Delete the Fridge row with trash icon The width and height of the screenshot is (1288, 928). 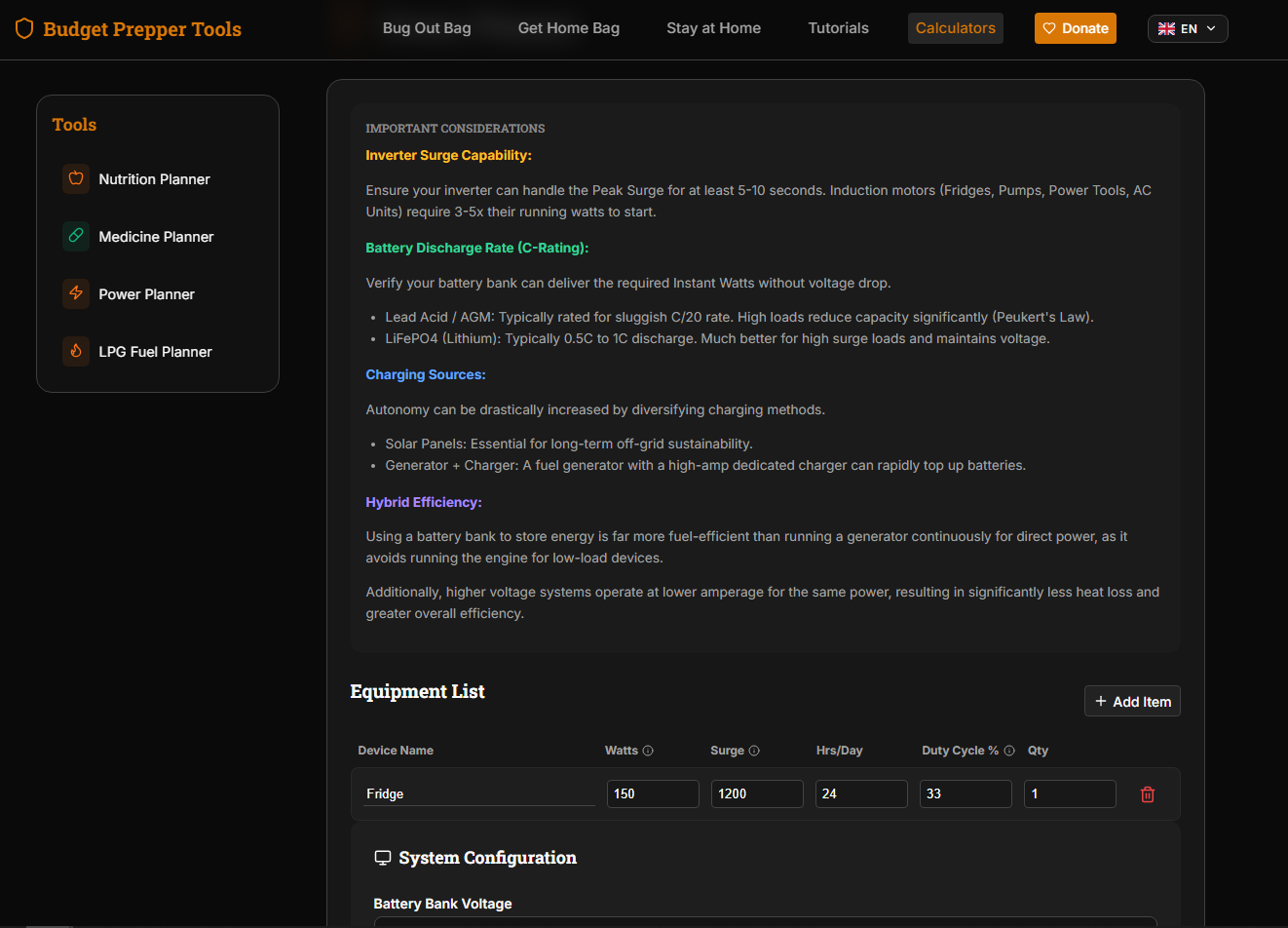[x=1148, y=794]
